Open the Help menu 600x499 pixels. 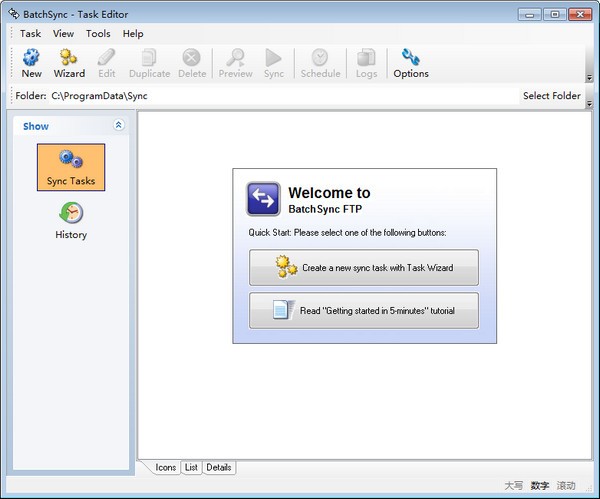point(133,34)
